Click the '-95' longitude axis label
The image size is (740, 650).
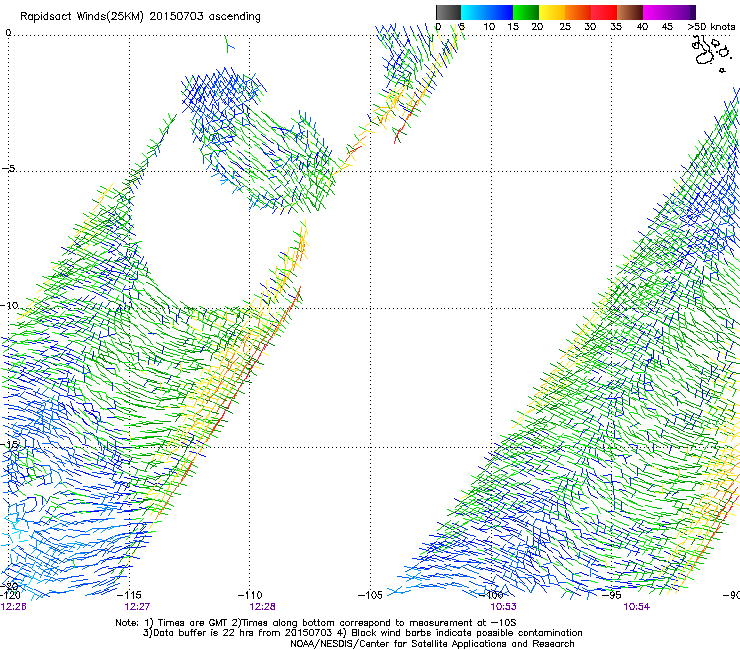click(612, 595)
